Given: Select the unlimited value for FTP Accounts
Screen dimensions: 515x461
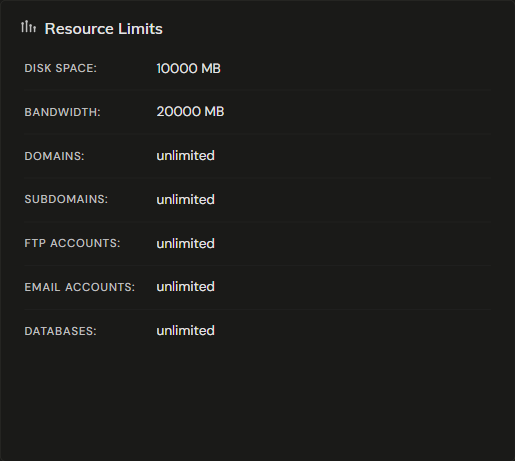Looking at the screenshot, I should click(186, 244).
